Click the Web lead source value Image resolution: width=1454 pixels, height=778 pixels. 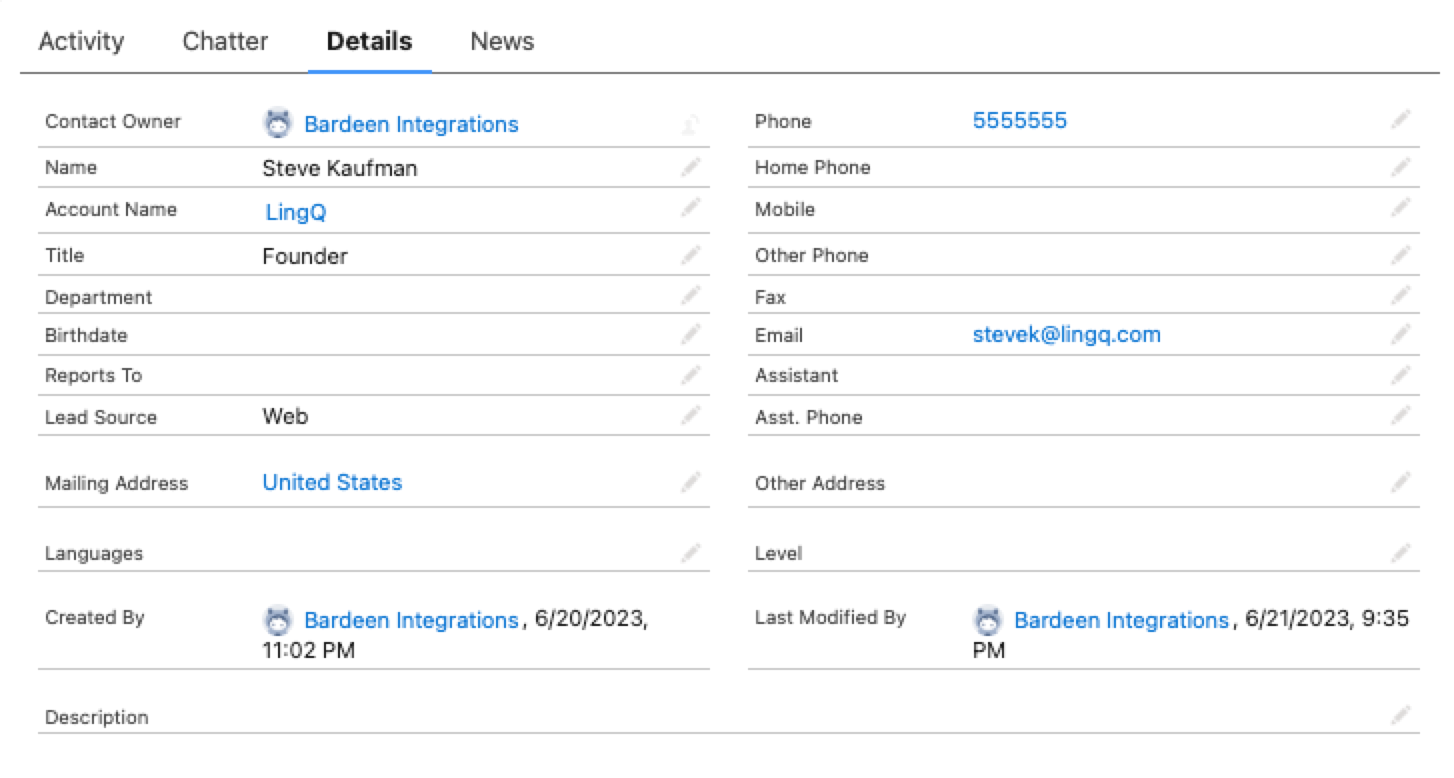point(285,416)
